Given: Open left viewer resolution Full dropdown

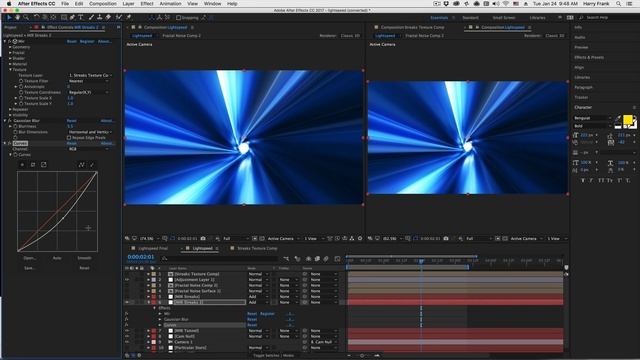Looking at the screenshot, I should coord(236,238).
